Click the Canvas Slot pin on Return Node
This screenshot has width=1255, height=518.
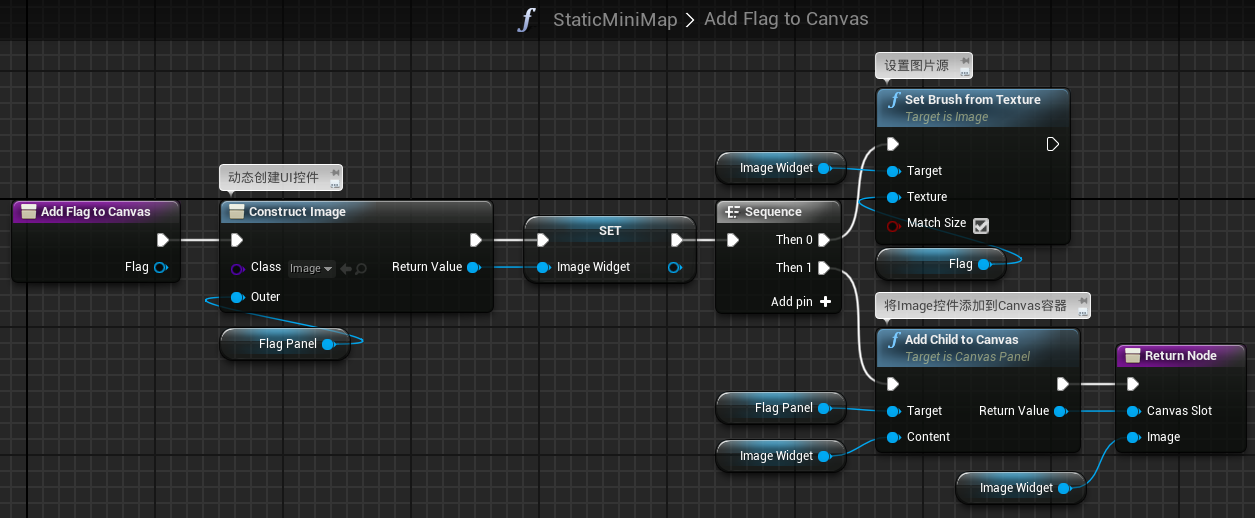[1133, 411]
